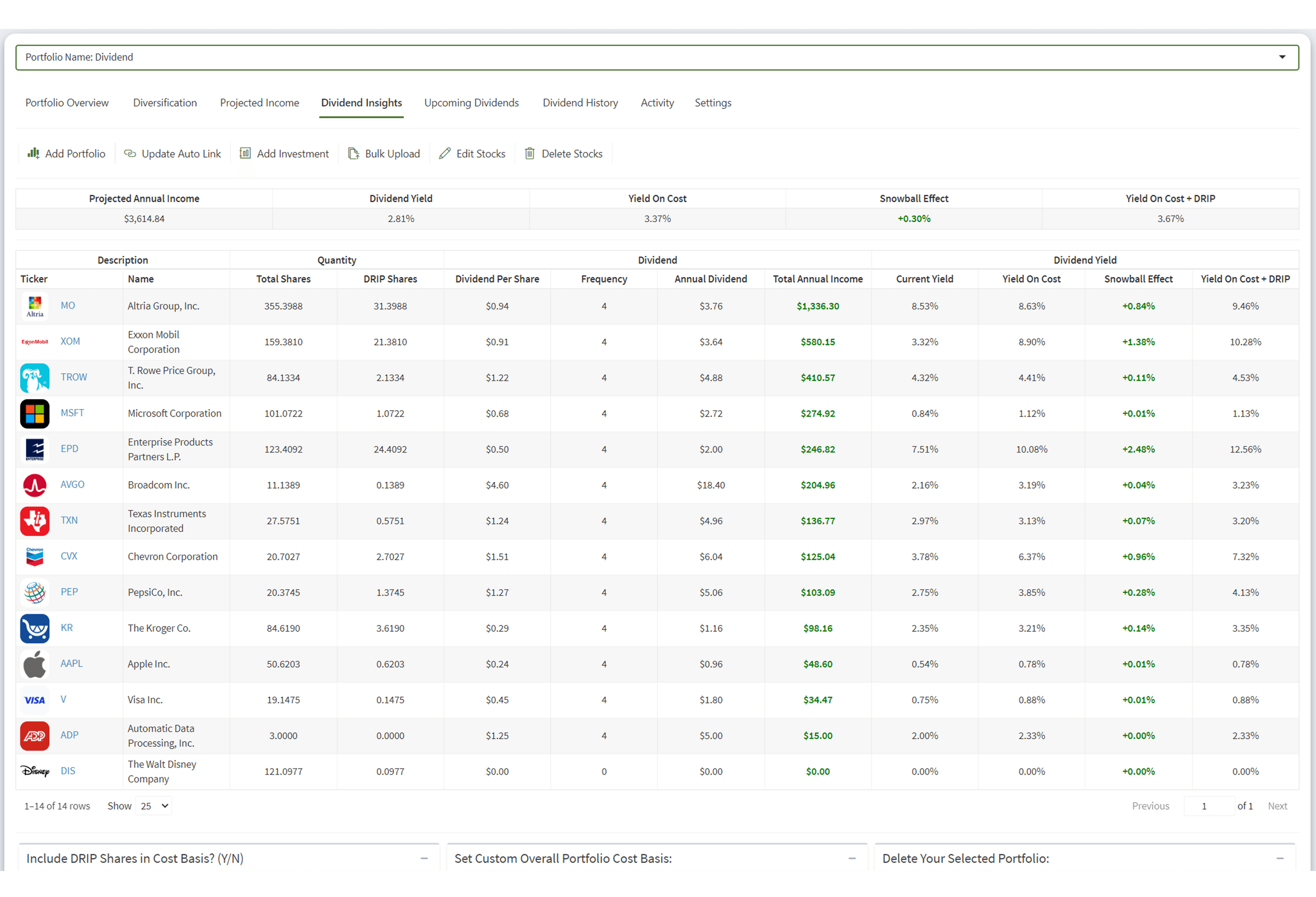Click the Delete Stocks trash icon

(x=529, y=153)
